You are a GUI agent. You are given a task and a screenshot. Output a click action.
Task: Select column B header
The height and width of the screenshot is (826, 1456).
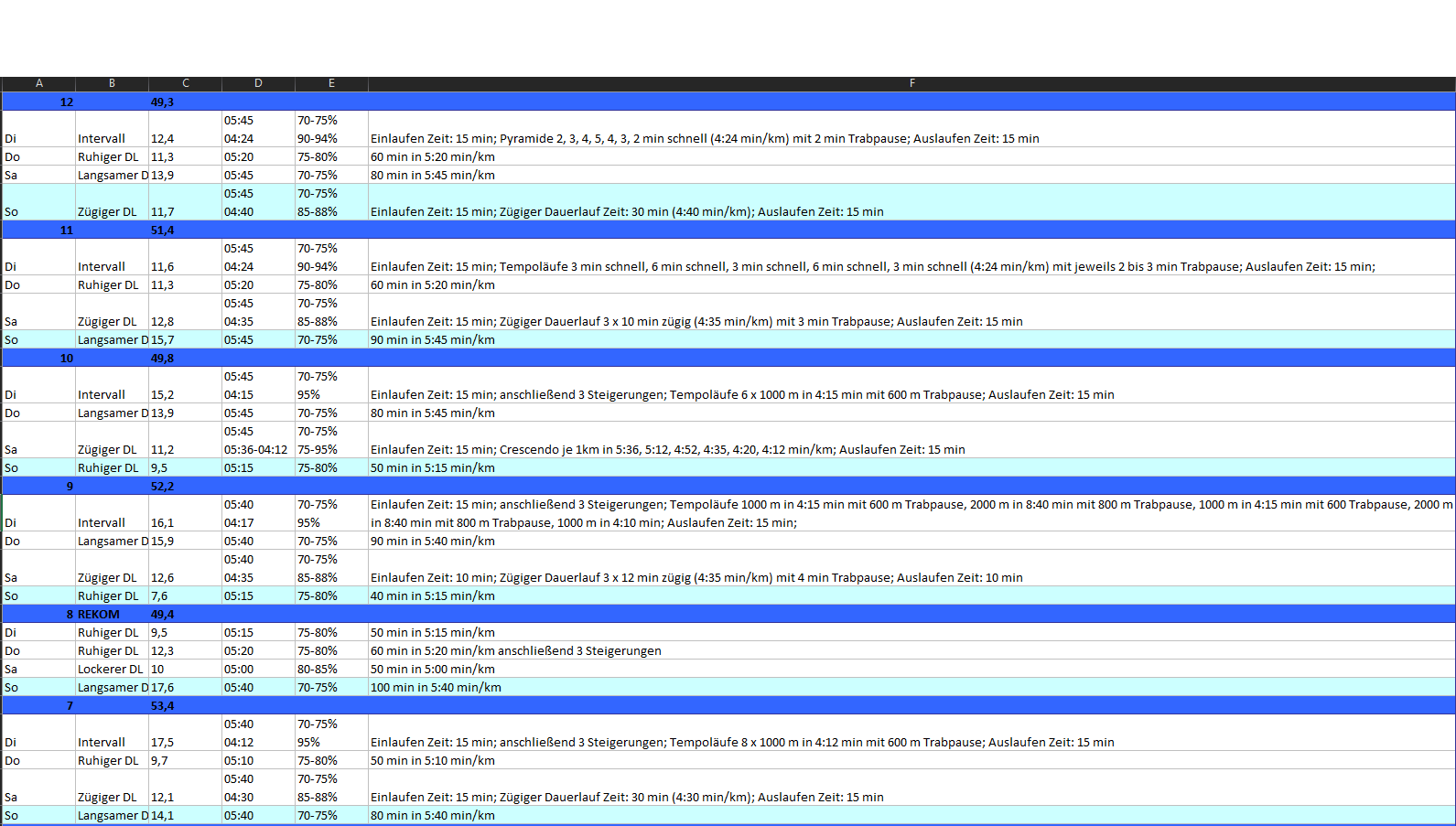112,83
